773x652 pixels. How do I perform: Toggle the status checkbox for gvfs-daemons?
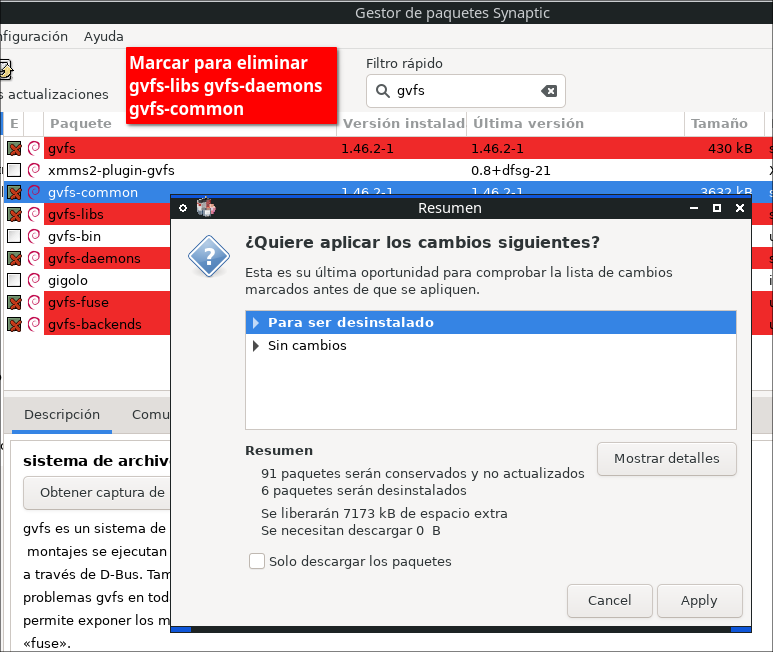(14, 258)
